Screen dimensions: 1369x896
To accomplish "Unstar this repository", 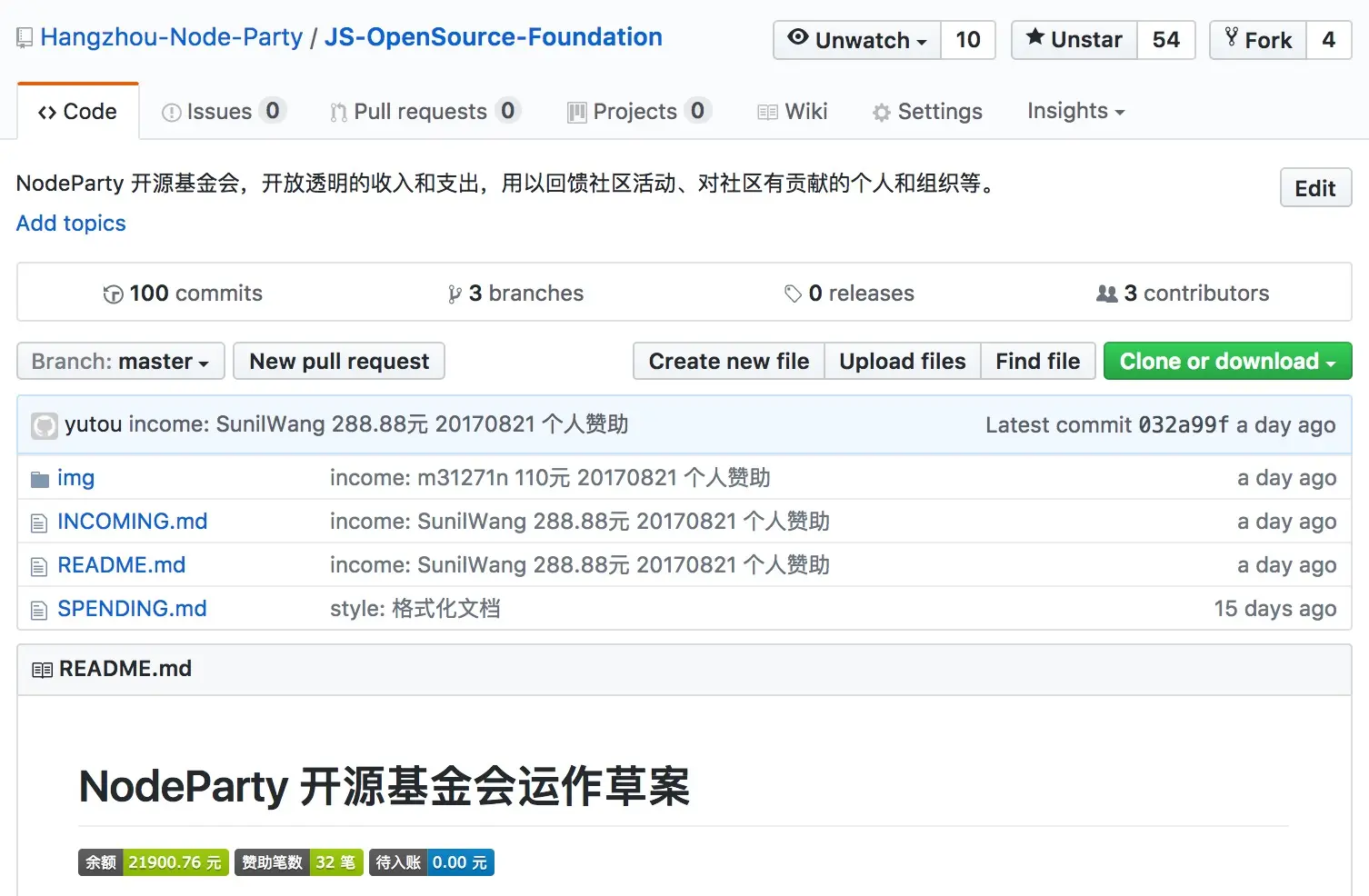I will pos(1074,40).
